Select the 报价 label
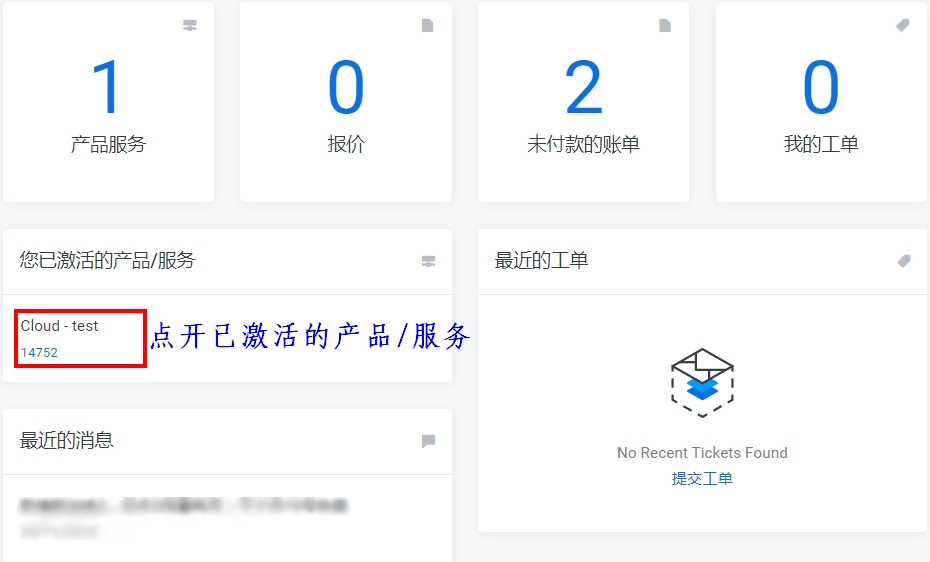Image resolution: width=930 pixels, height=562 pixels. (x=346, y=144)
